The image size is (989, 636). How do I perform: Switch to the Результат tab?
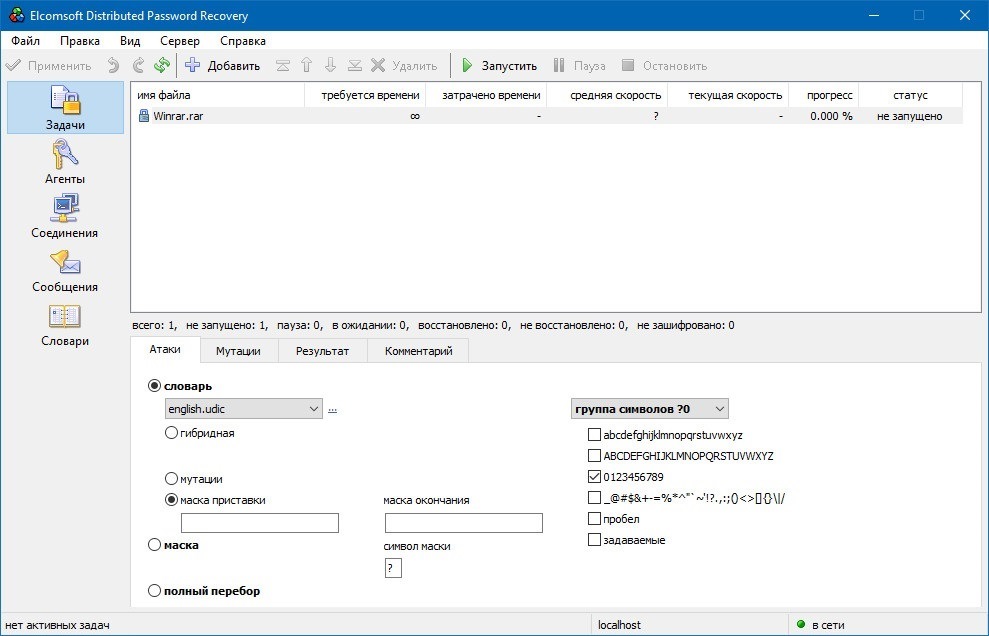click(x=321, y=351)
